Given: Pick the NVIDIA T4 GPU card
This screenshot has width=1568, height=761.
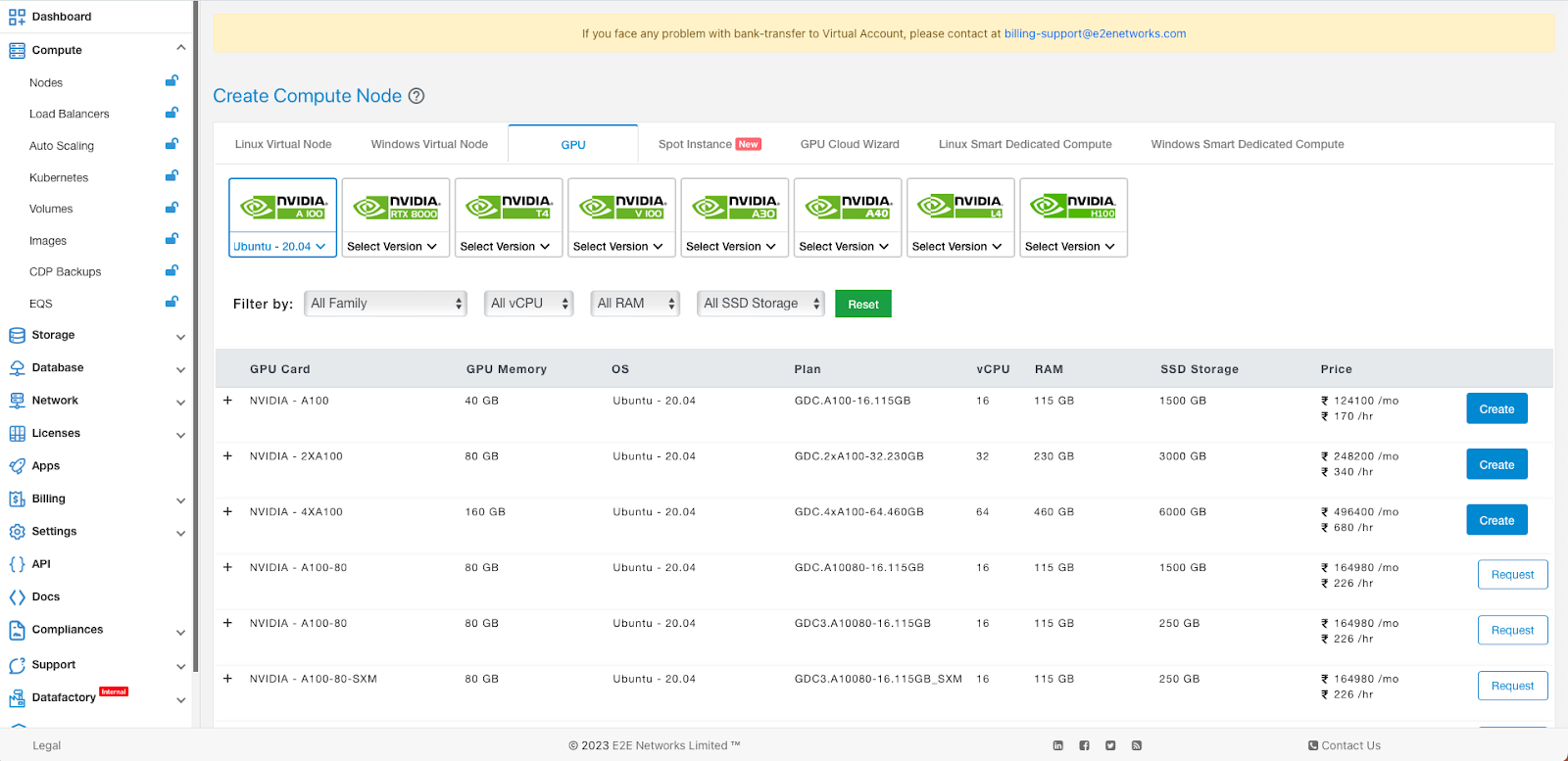Looking at the screenshot, I should [x=509, y=207].
